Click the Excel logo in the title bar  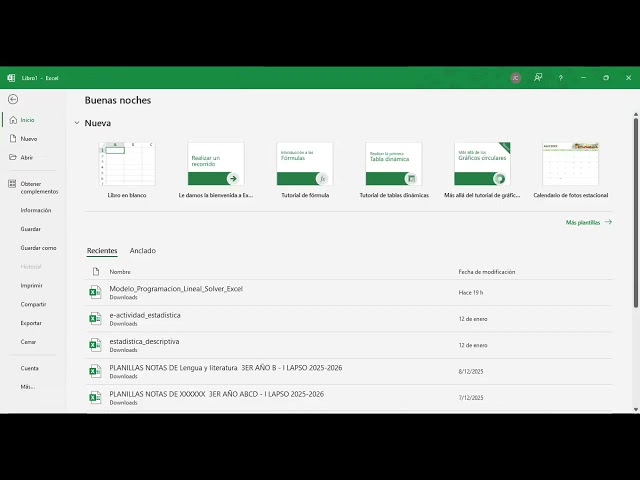click(11, 78)
